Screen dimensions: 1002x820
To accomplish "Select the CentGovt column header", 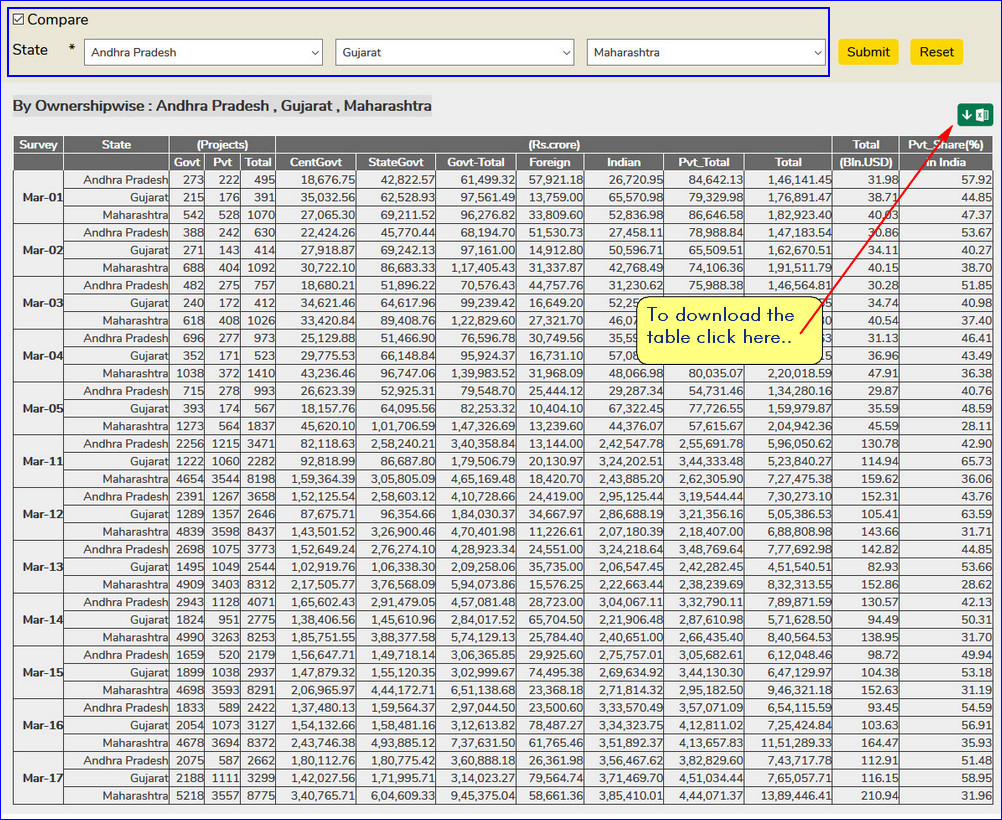I will coord(315,162).
